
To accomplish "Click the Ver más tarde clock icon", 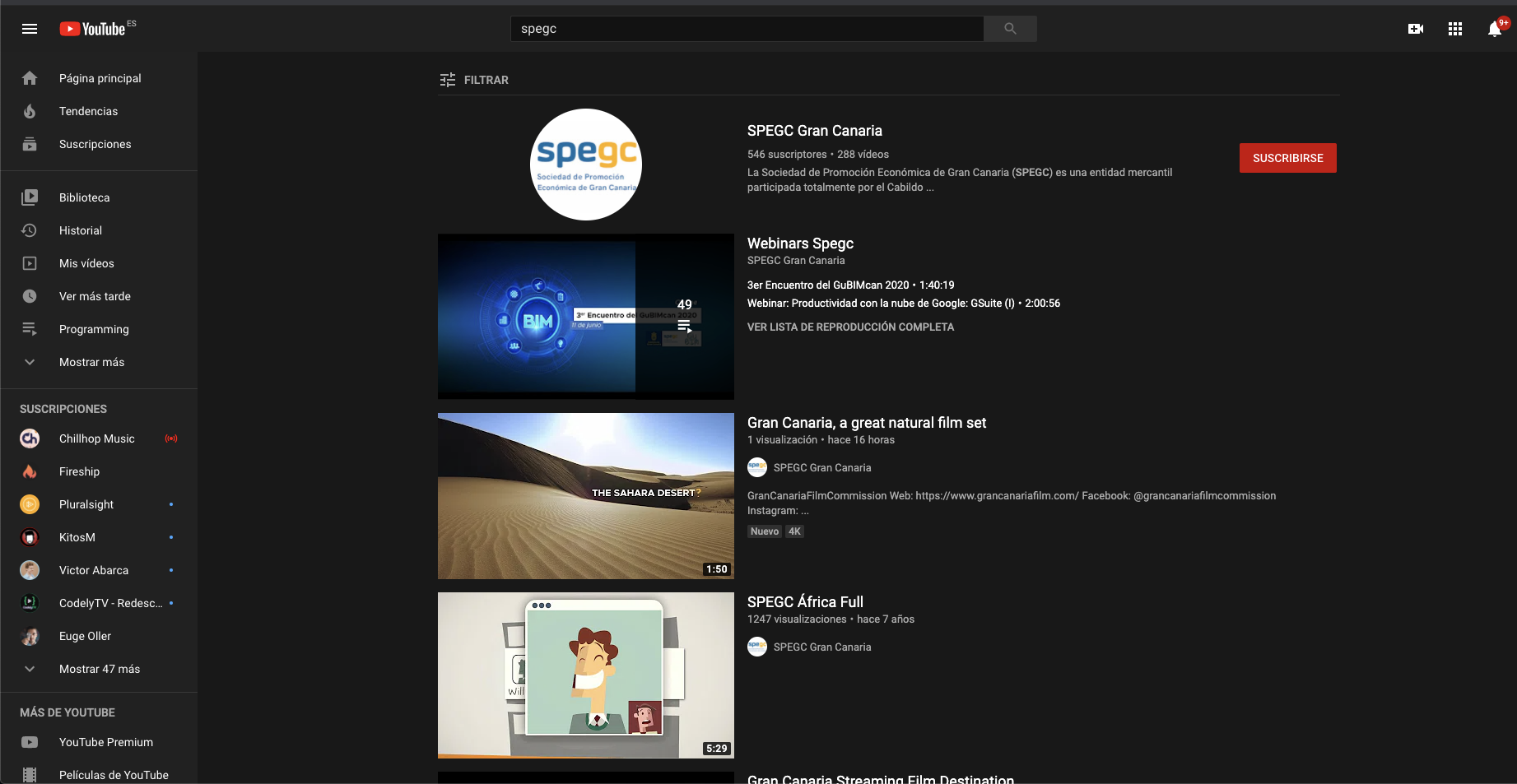I will [x=30, y=296].
